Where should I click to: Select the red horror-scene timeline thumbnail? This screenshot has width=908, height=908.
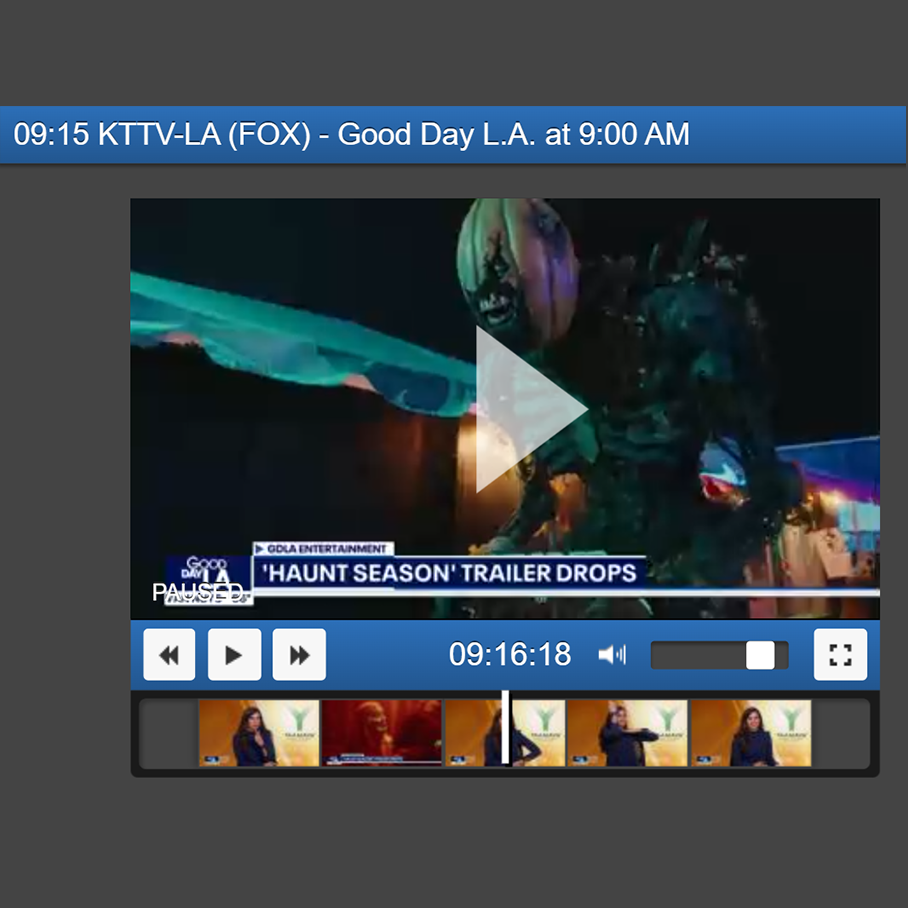(382, 733)
